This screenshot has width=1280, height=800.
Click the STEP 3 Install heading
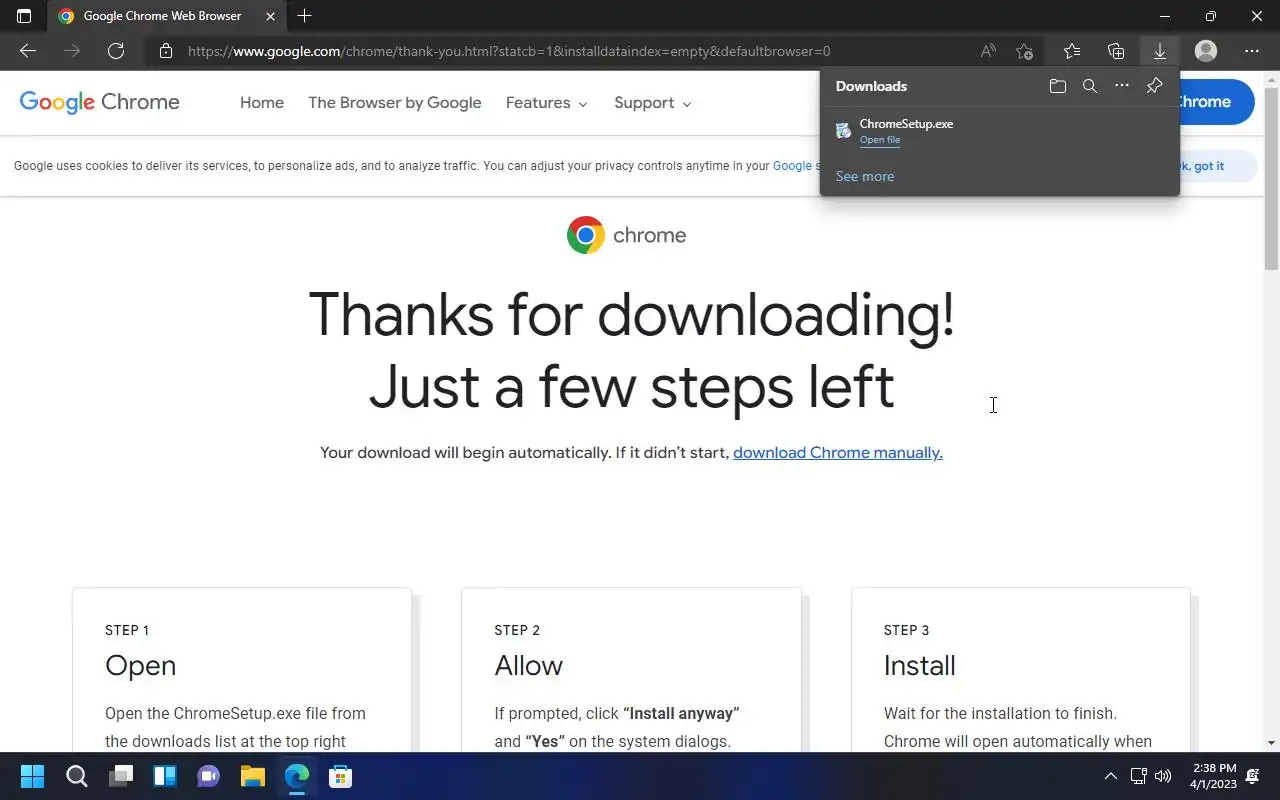click(919, 666)
